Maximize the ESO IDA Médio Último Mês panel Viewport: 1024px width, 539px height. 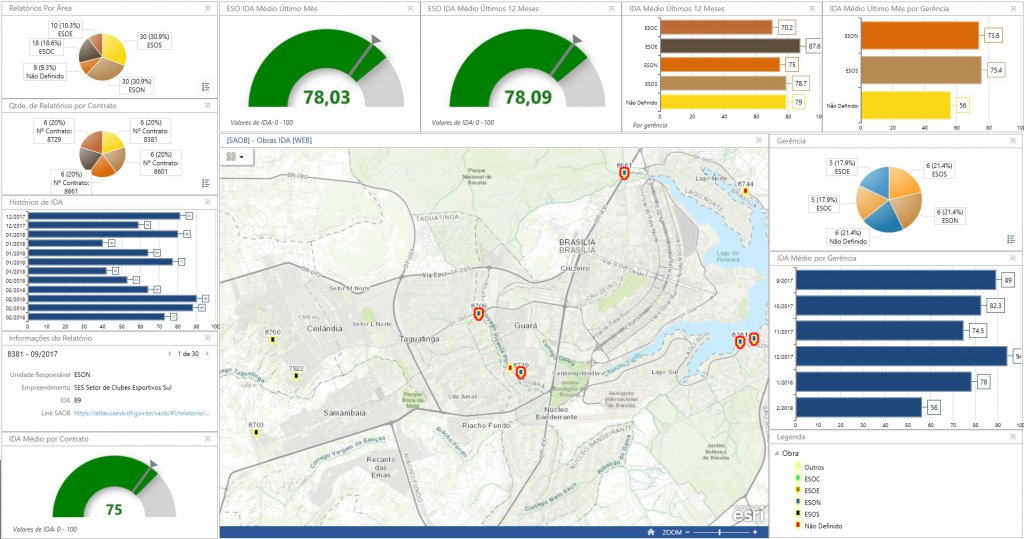(410, 8)
